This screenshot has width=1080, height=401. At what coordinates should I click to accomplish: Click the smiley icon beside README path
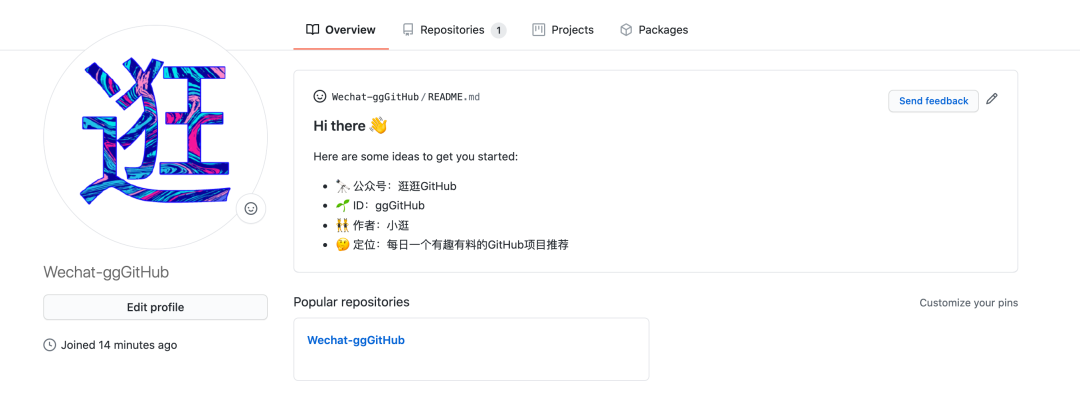pos(320,96)
